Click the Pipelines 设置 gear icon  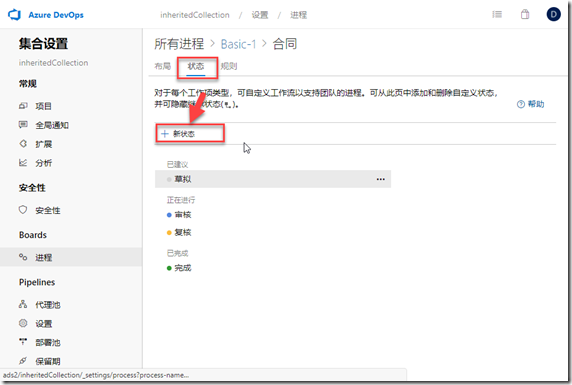(23, 323)
